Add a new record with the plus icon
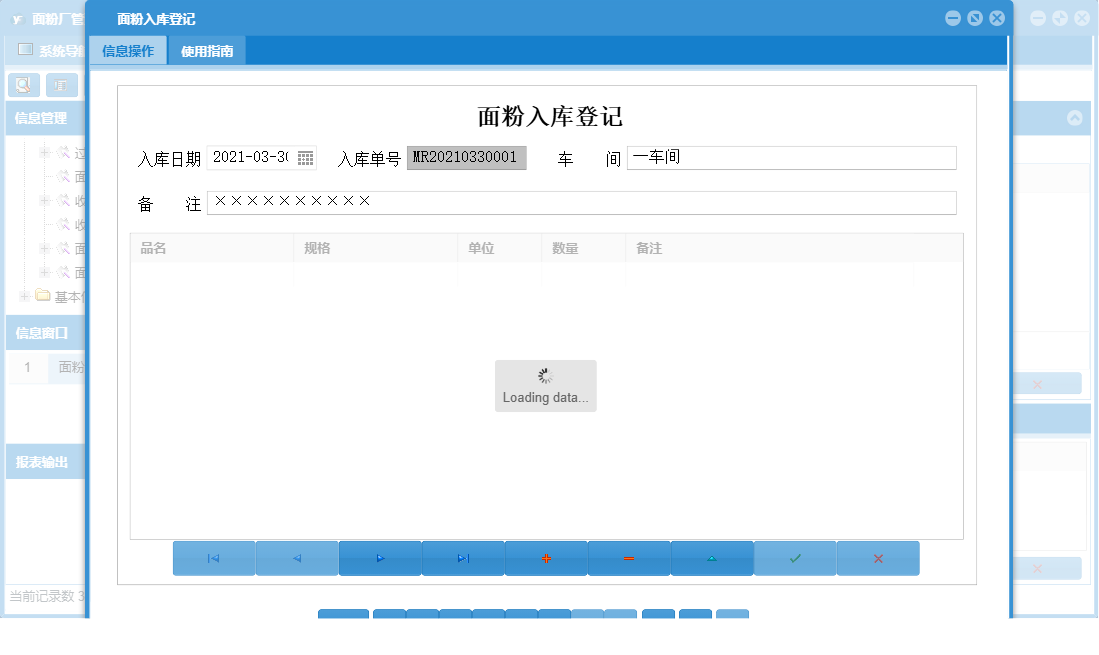The width and height of the screenshot is (1099, 655). [x=546, y=558]
